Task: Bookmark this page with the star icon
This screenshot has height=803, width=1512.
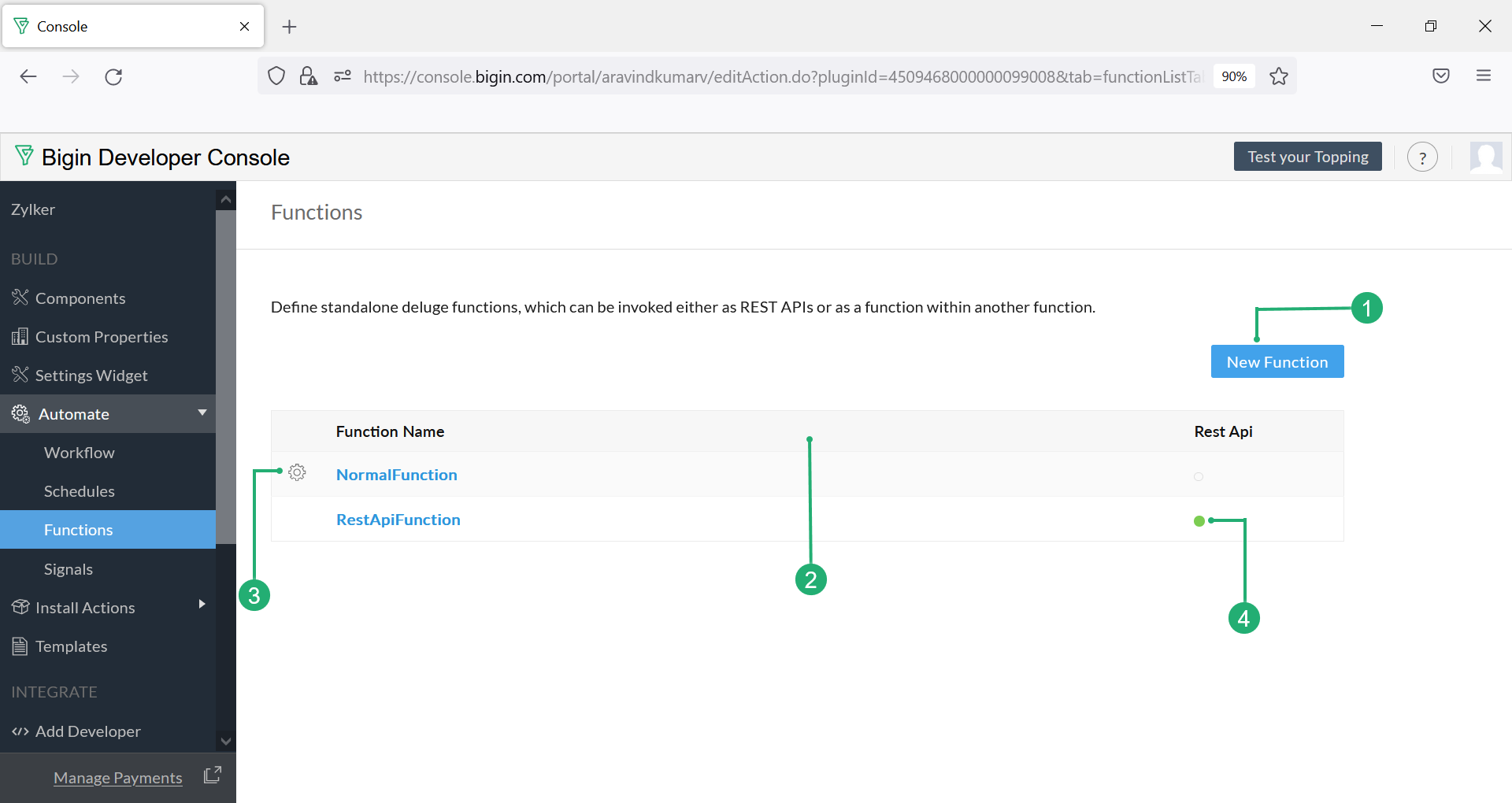Action: [1279, 76]
